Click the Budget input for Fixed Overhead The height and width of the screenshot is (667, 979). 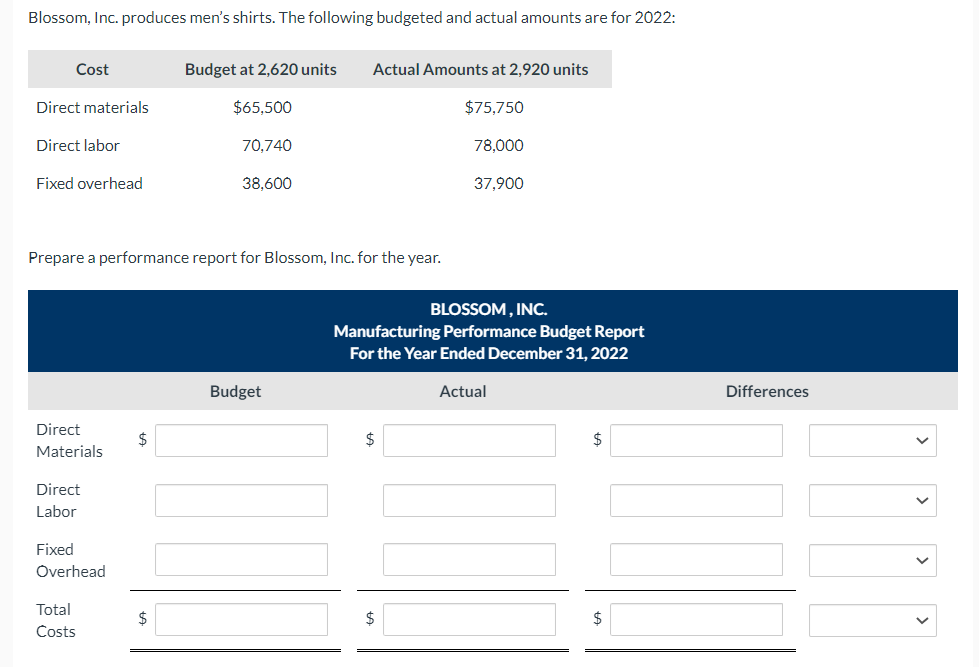pyautogui.click(x=240, y=560)
